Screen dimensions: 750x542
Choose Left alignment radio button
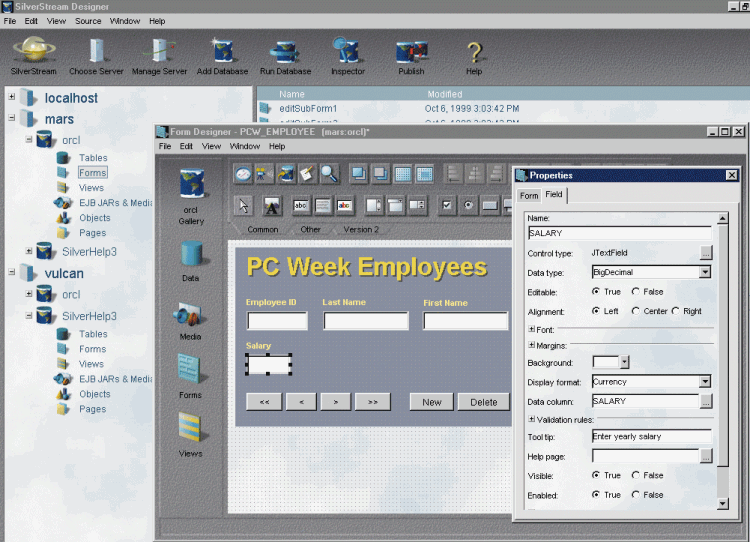pos(596,311)
